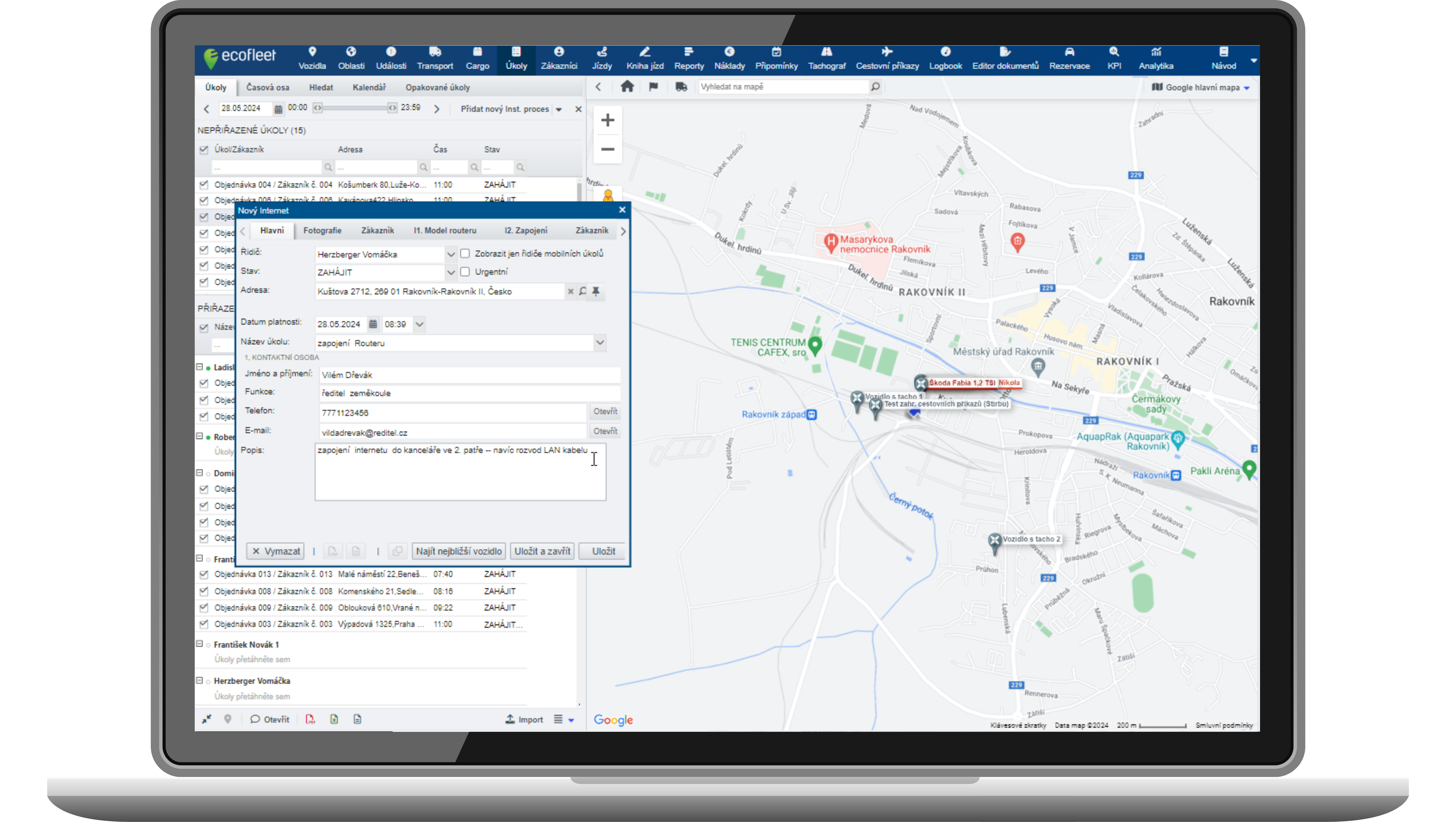1456x822 pixels.
Task: Zoom in the map with plus button
Action: 608,120
